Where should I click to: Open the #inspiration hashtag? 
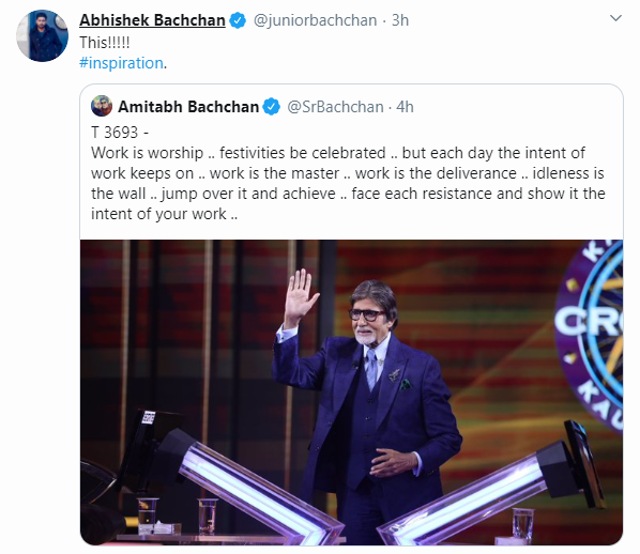point(121,63)
